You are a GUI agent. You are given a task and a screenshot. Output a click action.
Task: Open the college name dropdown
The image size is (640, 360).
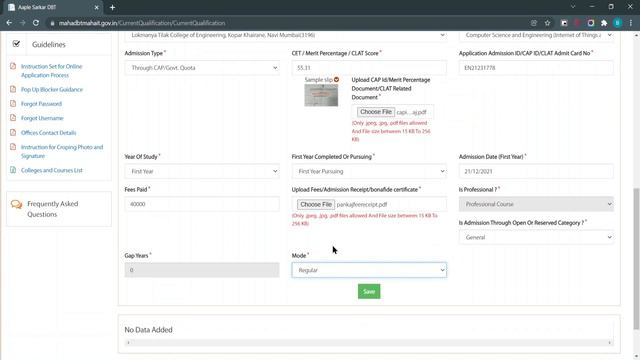(285, 36)
